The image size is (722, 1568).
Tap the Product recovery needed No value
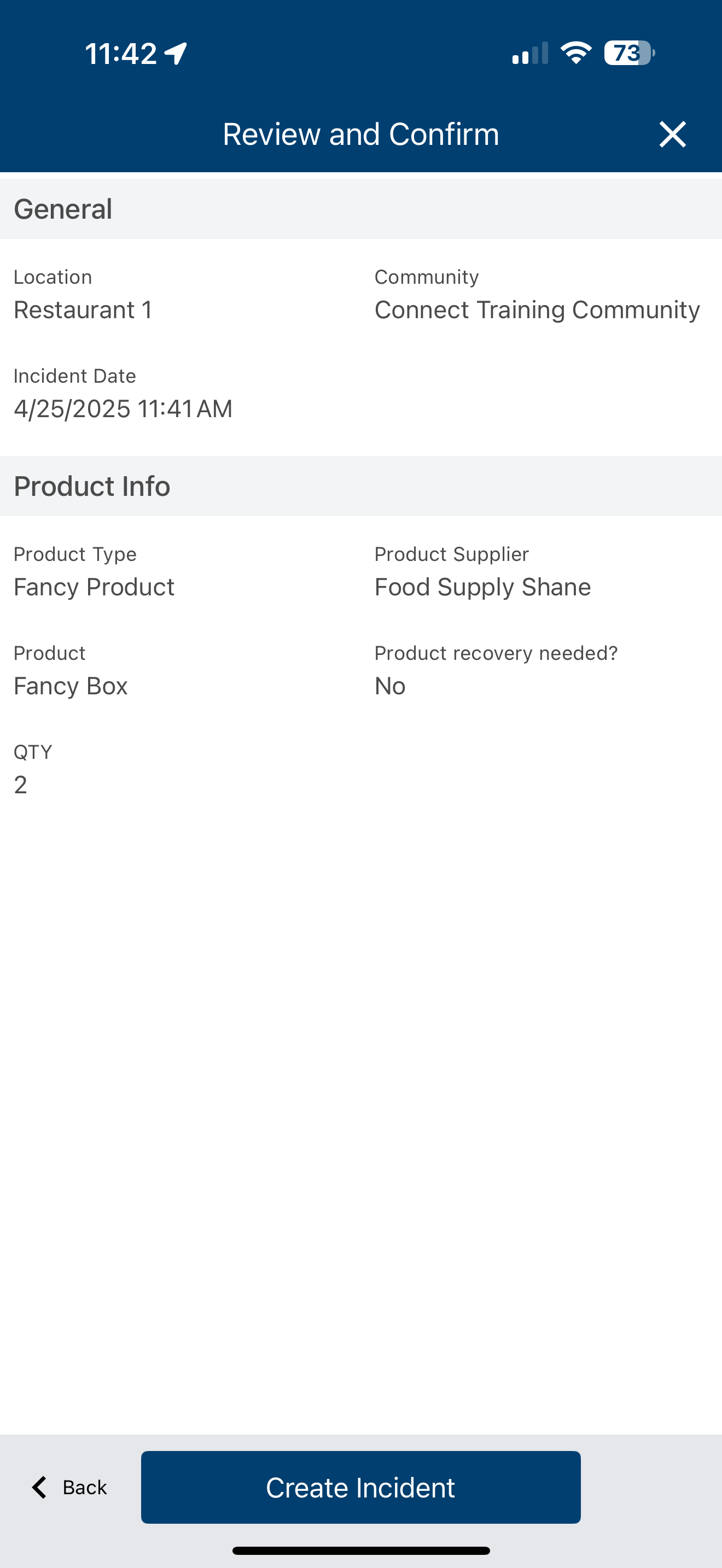[x=389, y=686]
